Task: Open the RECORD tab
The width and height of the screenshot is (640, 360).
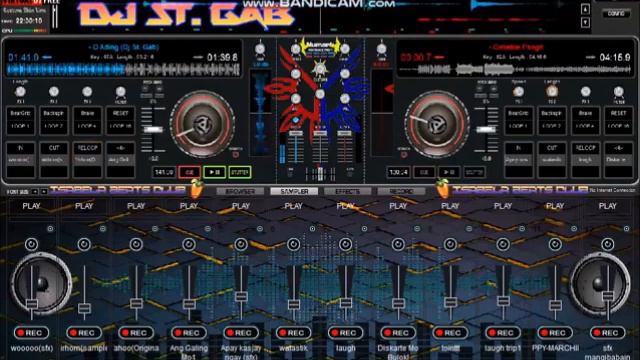Action: (401, 191)
